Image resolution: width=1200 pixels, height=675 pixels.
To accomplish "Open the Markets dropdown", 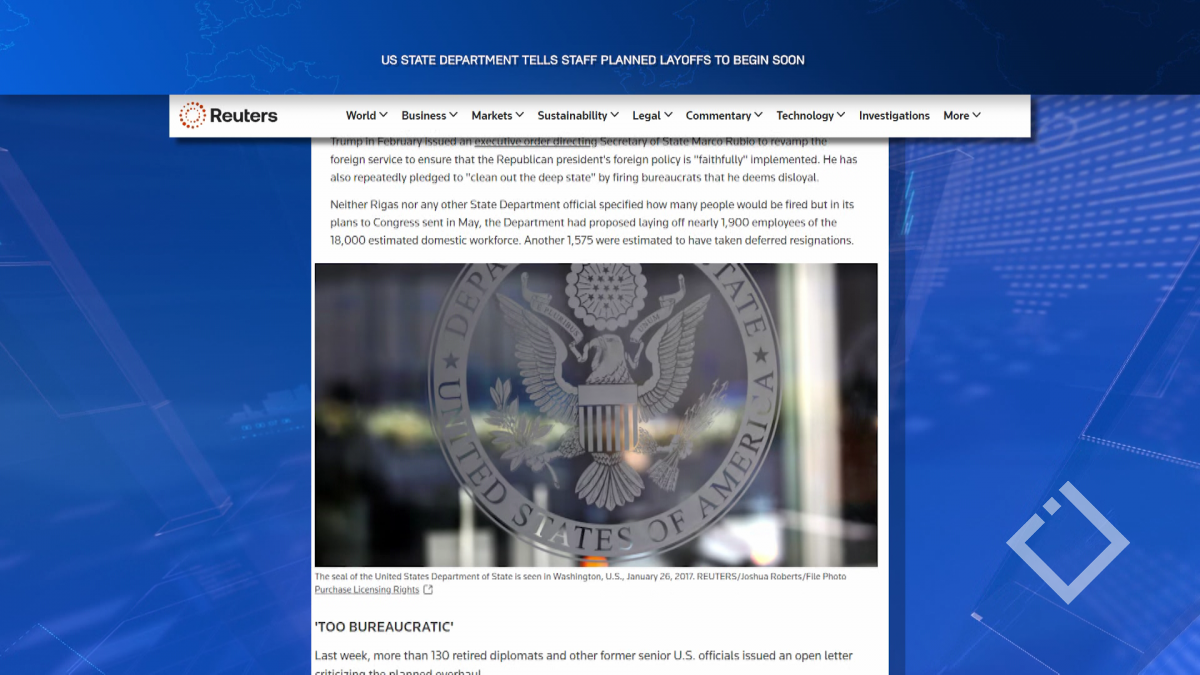I will 497,116.
